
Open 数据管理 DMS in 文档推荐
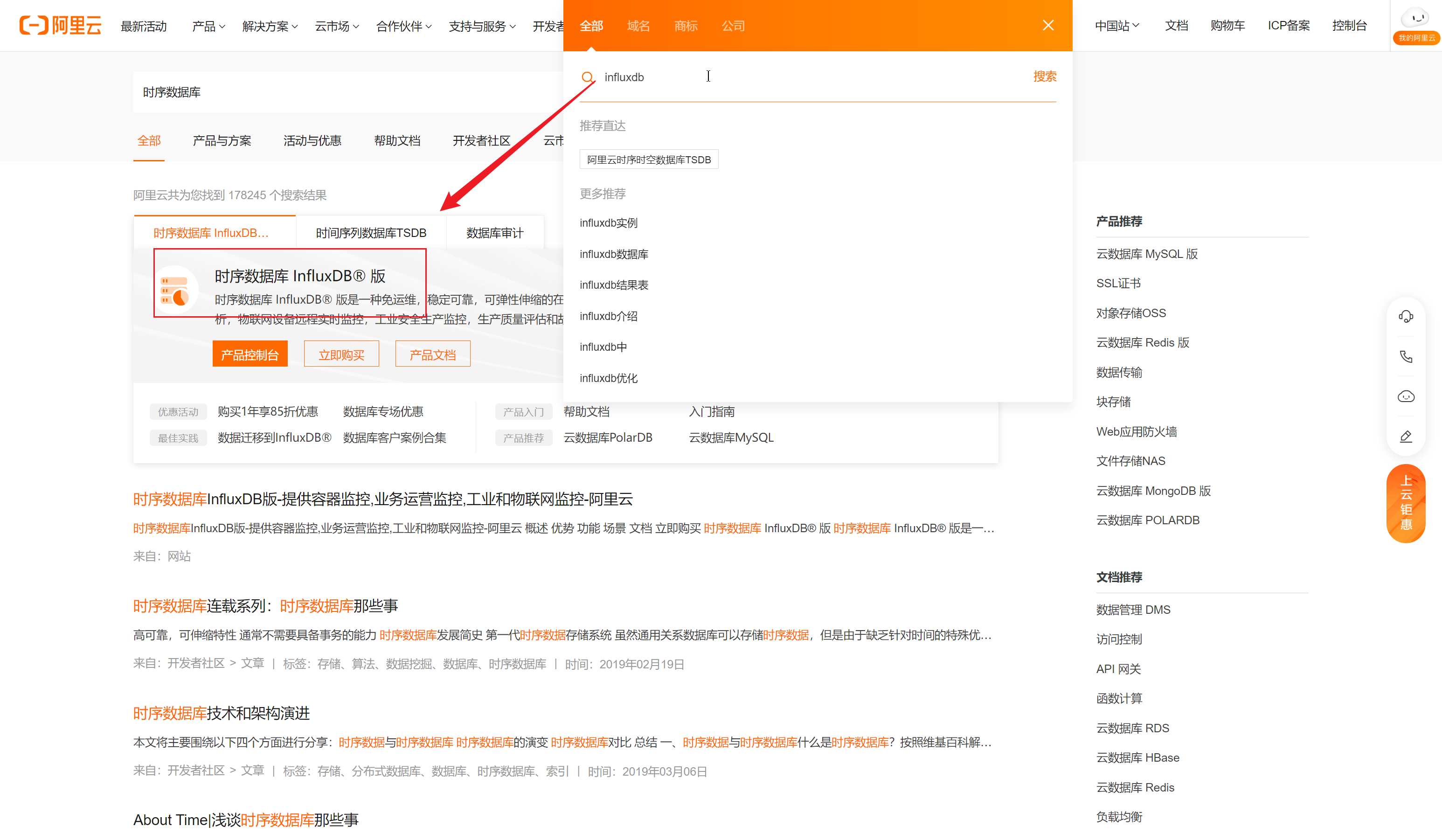pos(1133,610)
